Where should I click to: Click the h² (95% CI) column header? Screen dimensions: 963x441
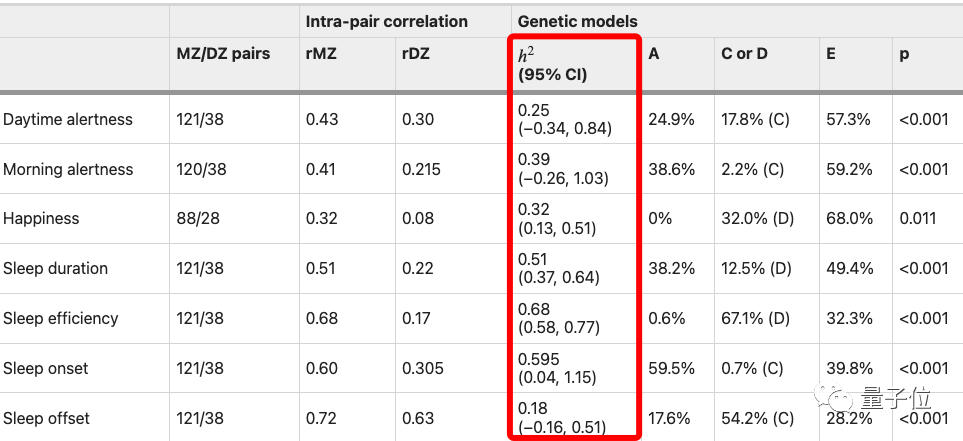pyautogui.click(x=552, y=64)
